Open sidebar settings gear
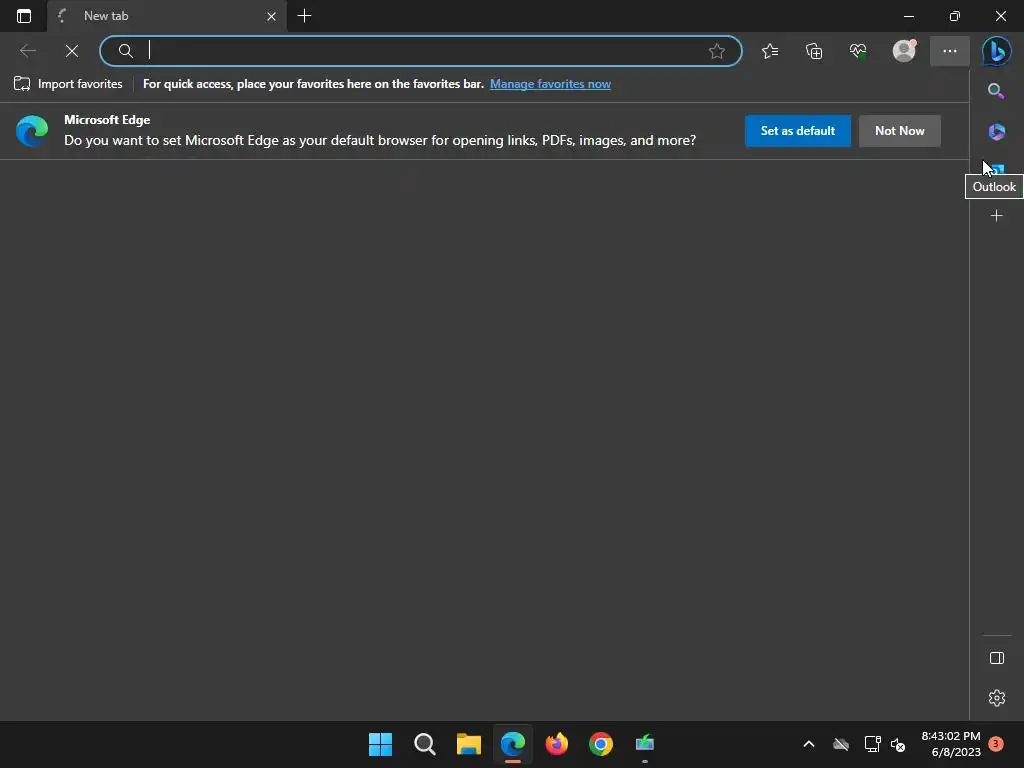The image size is (1024, 768). [x=997, y=698]
